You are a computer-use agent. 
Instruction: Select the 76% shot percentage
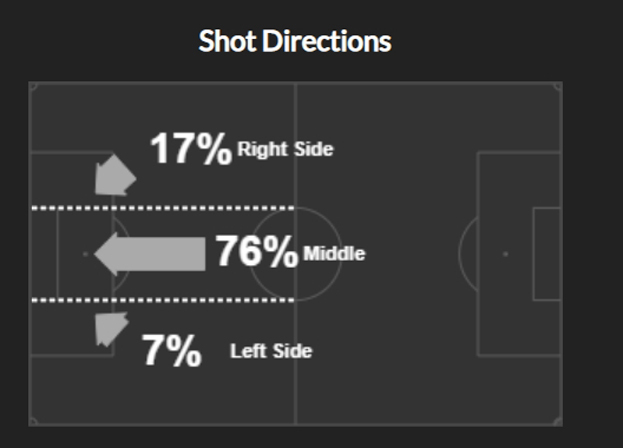pyautogui.click(x=256, y=252)
